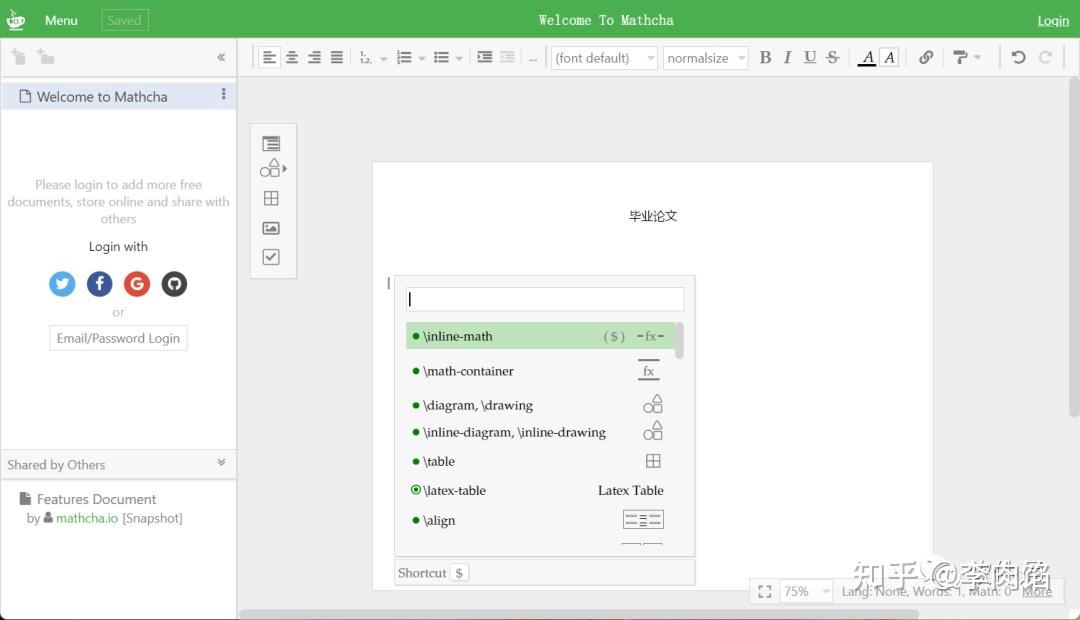Choose the \align command
Screen dimensions: 1080x620
point(541,520)
